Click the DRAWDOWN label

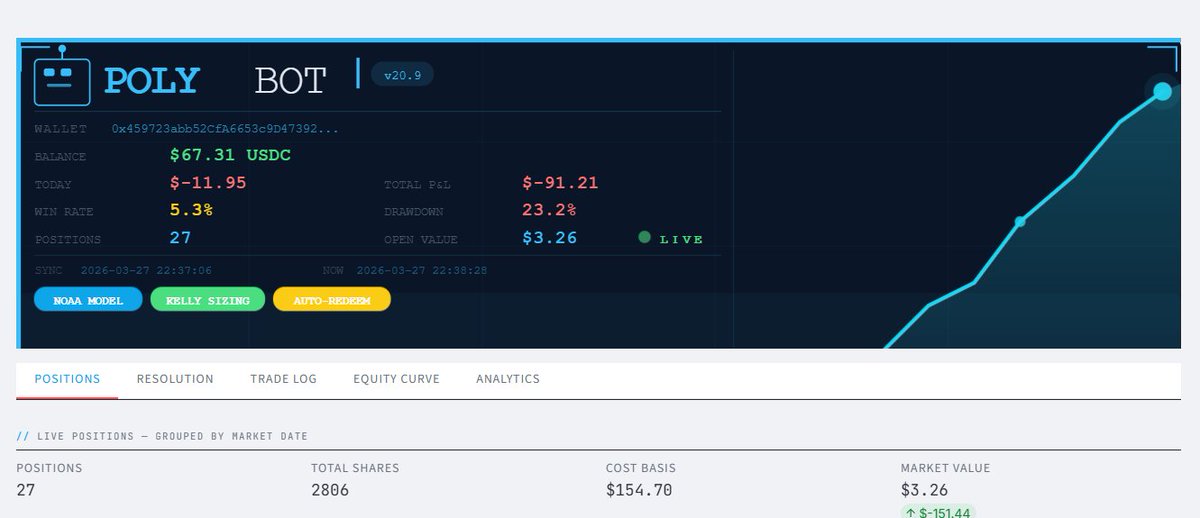tap(414, 212)
